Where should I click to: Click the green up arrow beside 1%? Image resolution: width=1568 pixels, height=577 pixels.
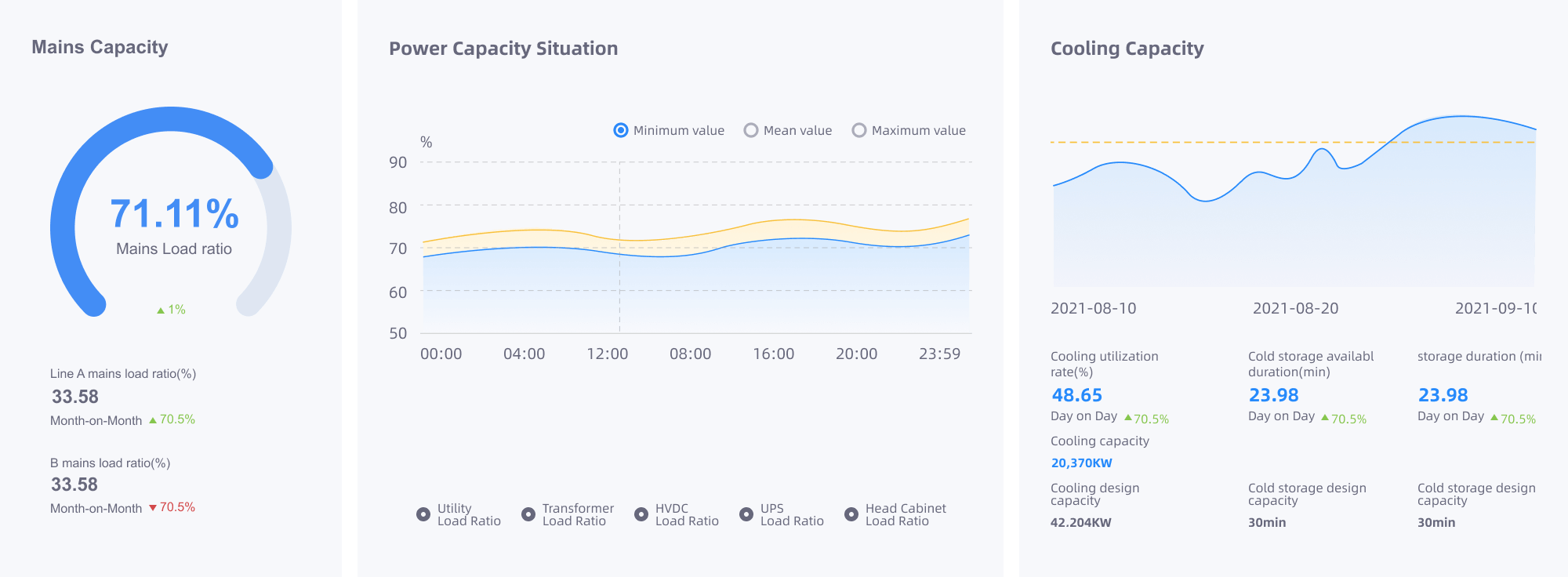point(161,310)
